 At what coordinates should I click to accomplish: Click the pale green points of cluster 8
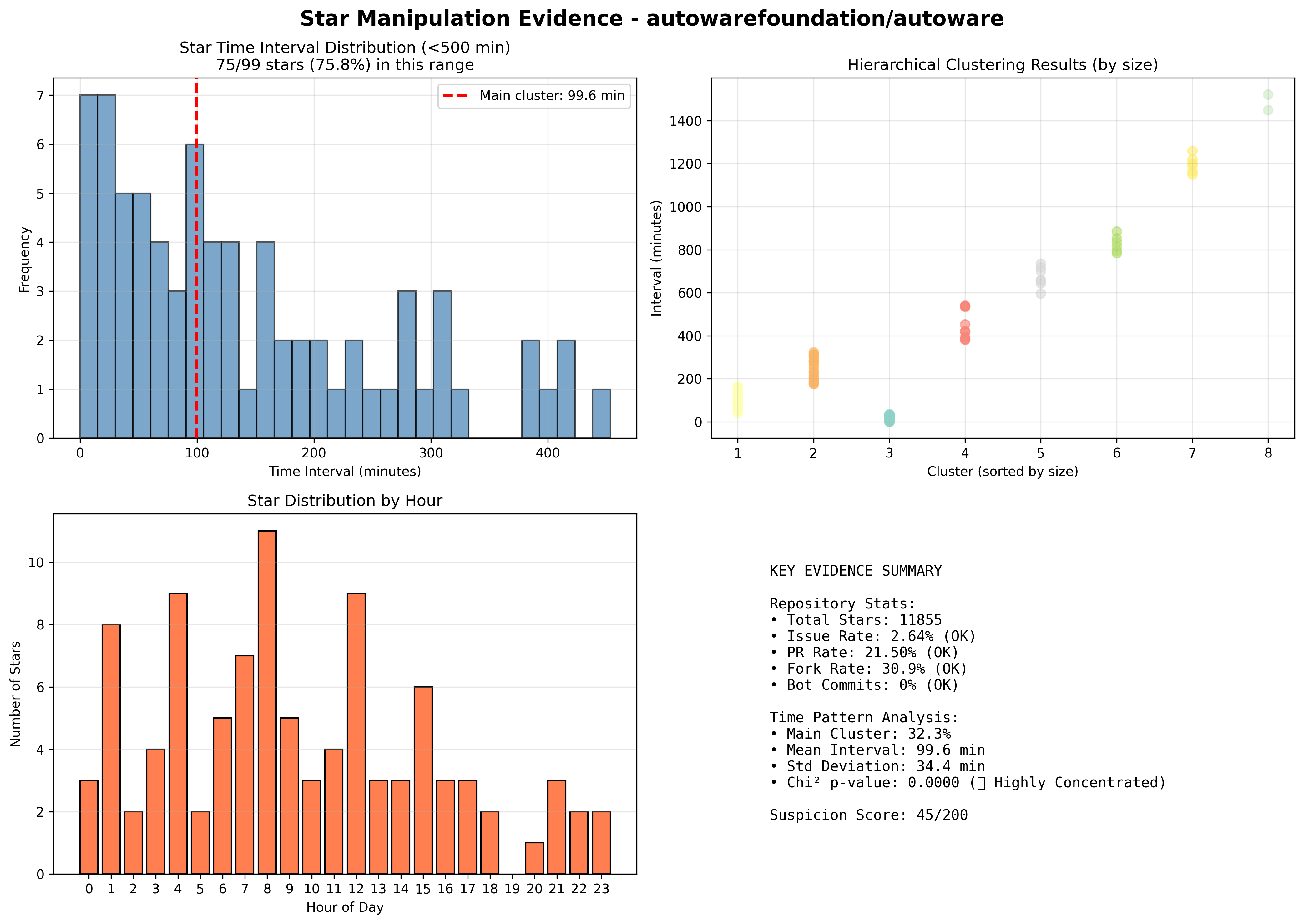(x=1268, y=103)
